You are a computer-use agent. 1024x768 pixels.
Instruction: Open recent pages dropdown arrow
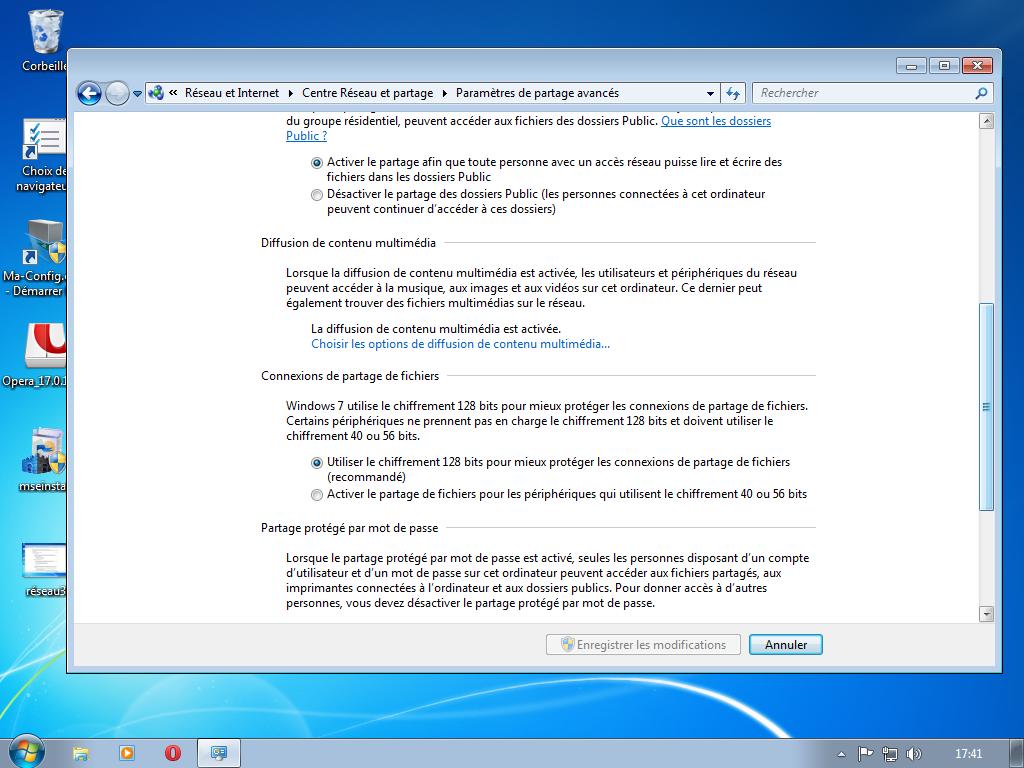pos(137,93)
